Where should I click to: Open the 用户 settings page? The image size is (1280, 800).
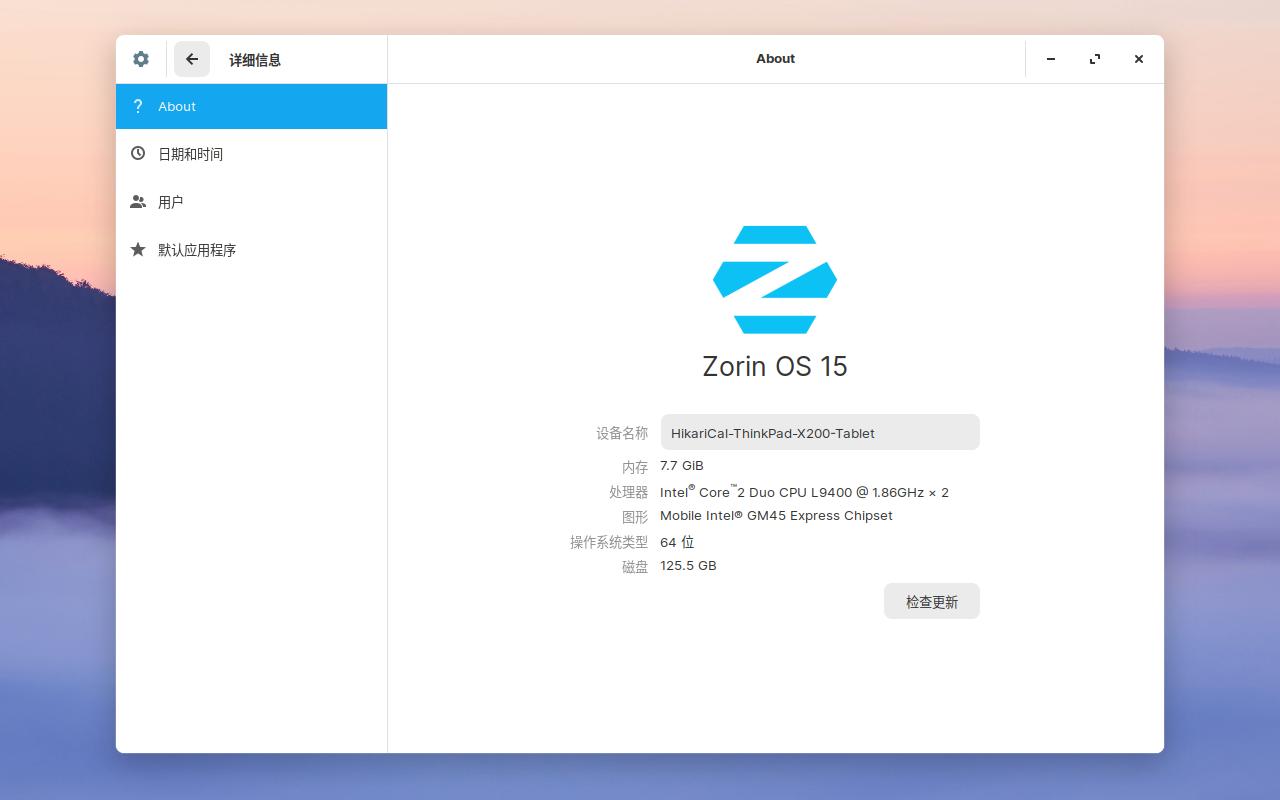click(171, 201)
